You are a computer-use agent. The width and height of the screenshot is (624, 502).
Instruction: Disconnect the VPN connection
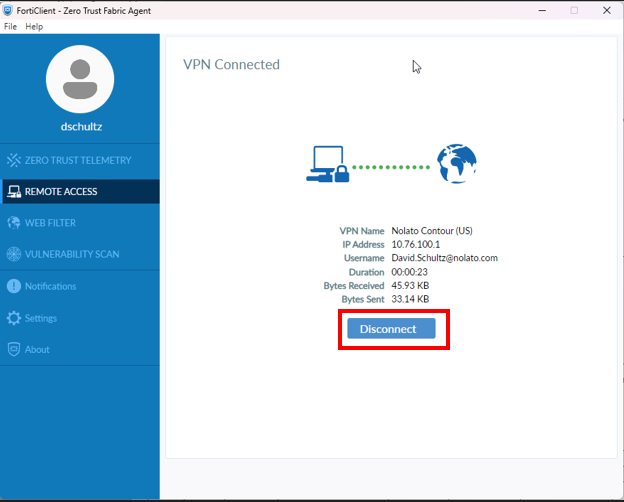[x=391, y=328]
